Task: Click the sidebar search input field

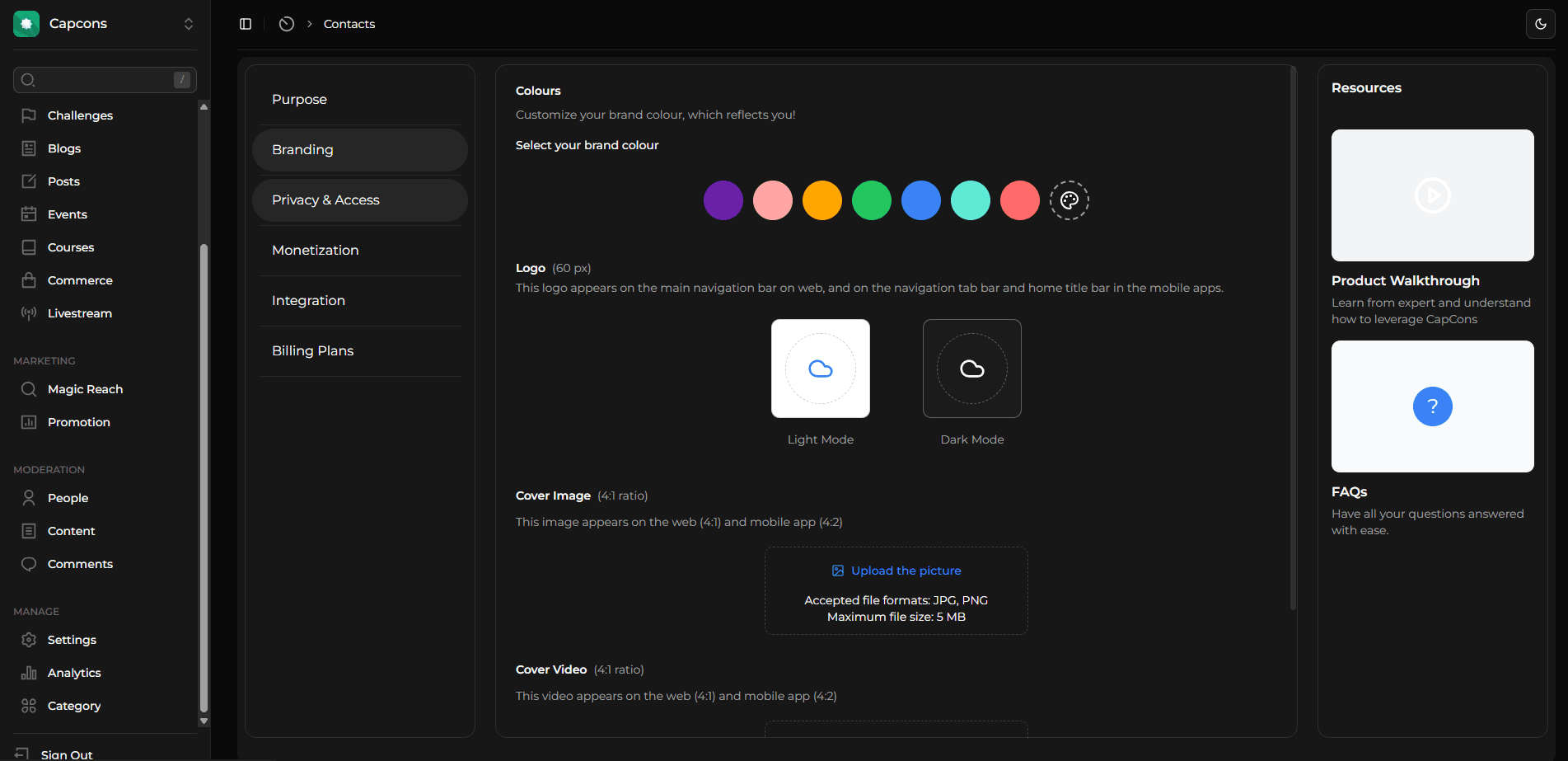Action: point(105,80)
